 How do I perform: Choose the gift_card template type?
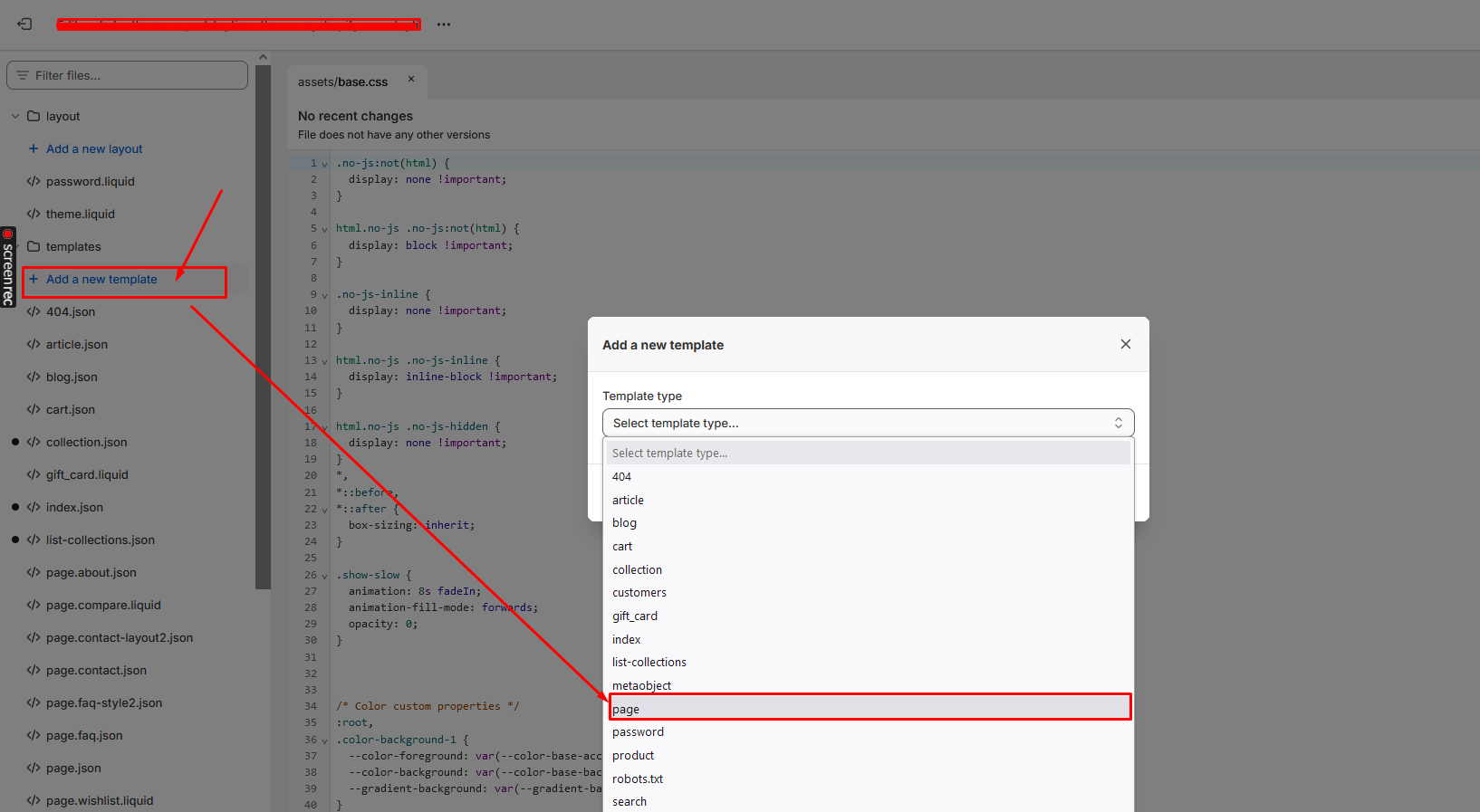(x=869, y=616)
